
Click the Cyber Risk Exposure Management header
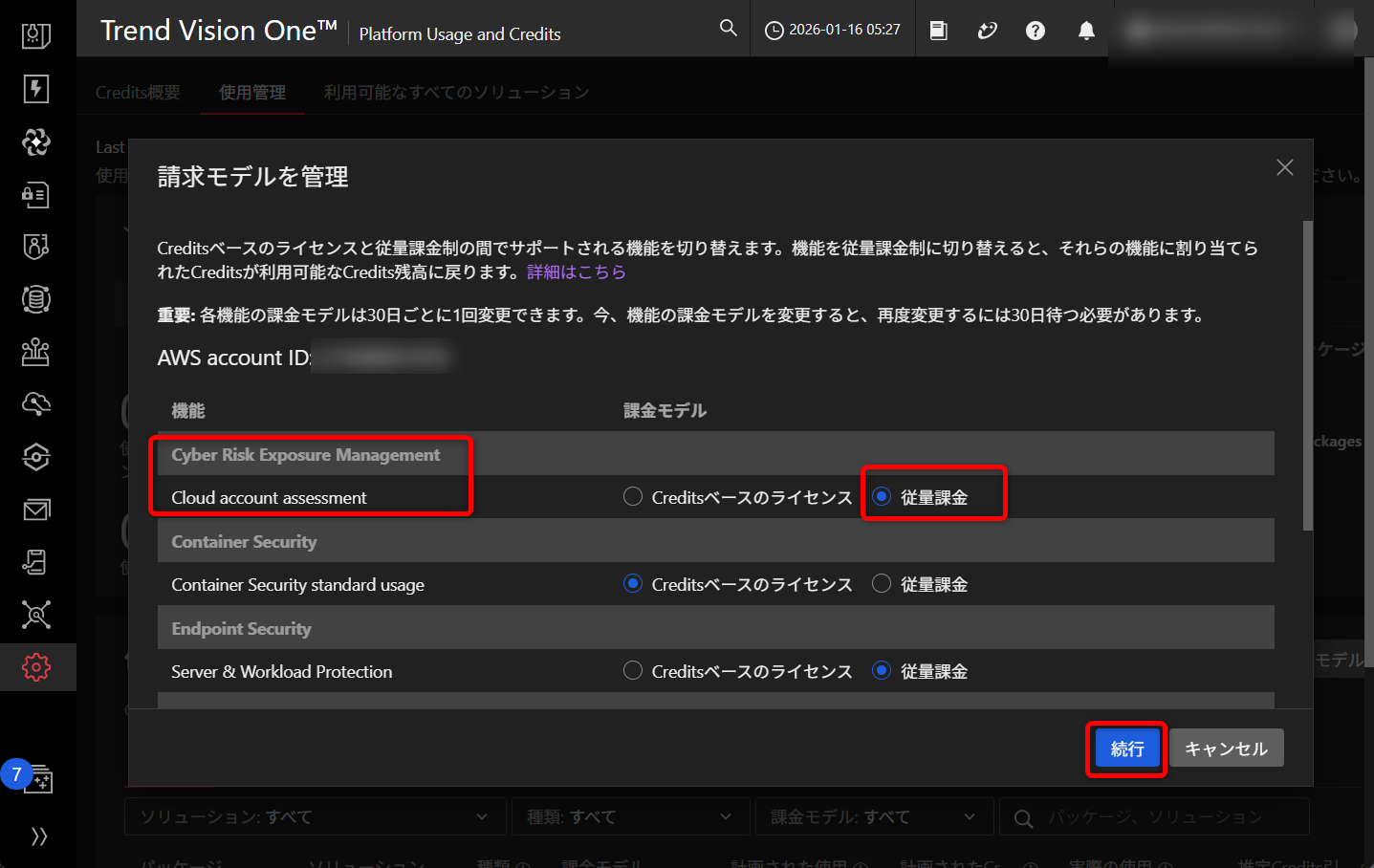[x=306, y=454]
